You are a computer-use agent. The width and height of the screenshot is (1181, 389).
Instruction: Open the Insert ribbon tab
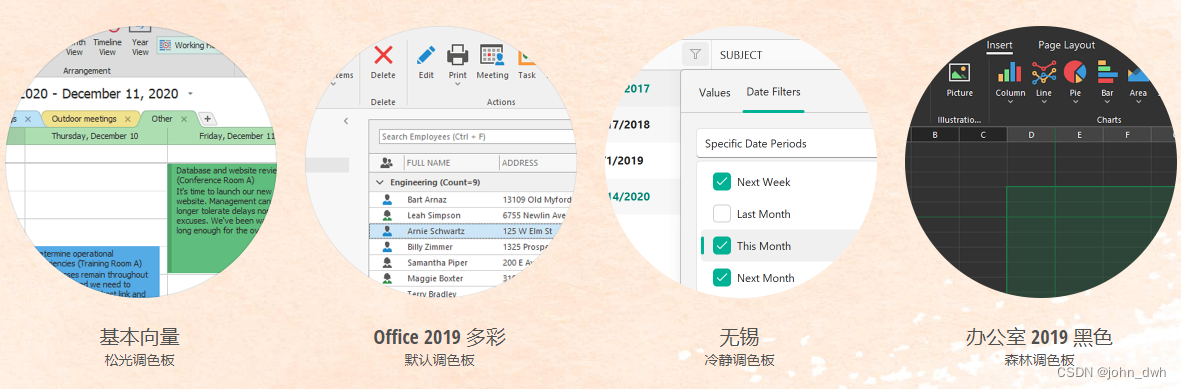[999, 45]
